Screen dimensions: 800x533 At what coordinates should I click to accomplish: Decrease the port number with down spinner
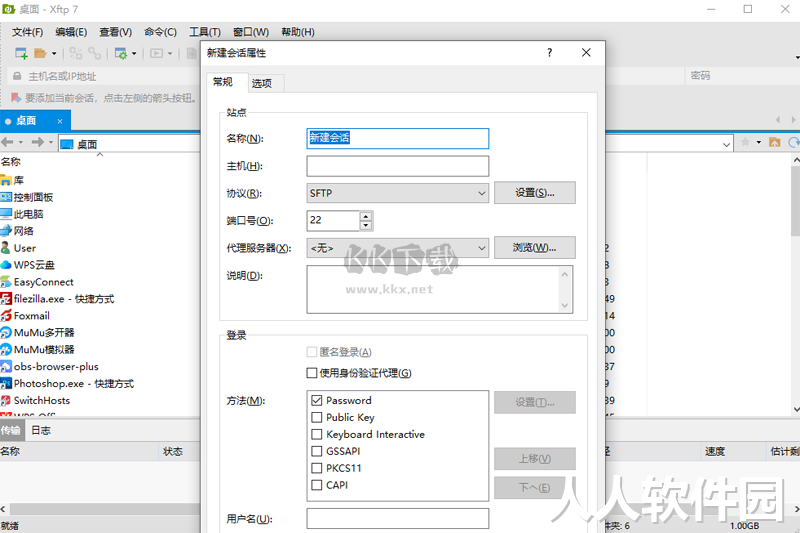click(x=366, y=225)
